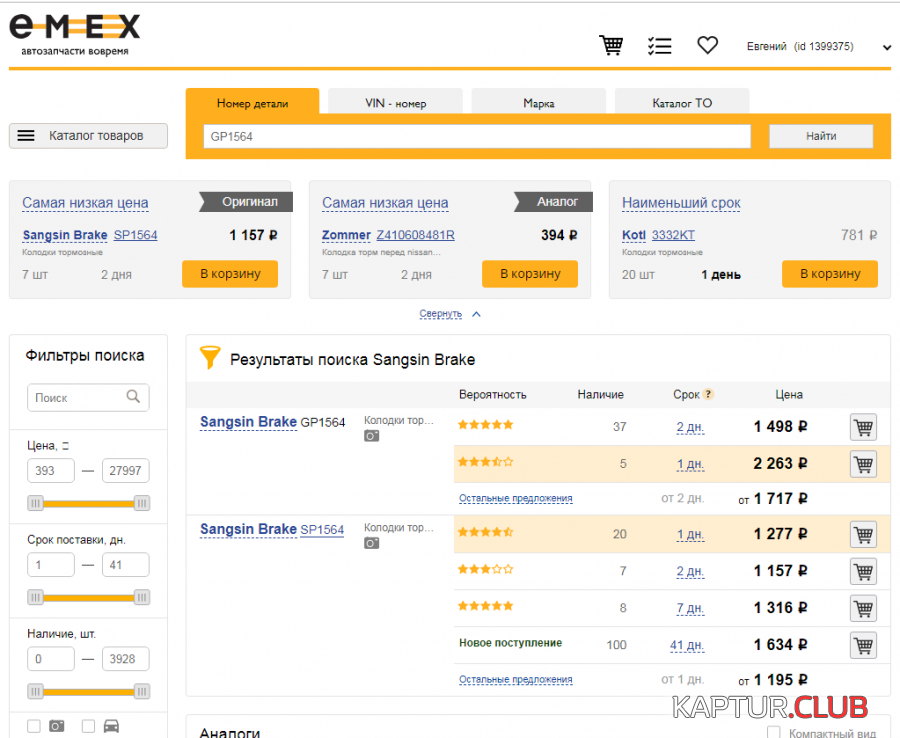Open the SP1564 article link in results

[x=322, y=530]
